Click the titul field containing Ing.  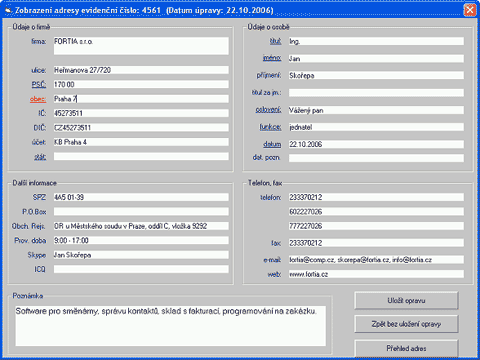(376, 41)
